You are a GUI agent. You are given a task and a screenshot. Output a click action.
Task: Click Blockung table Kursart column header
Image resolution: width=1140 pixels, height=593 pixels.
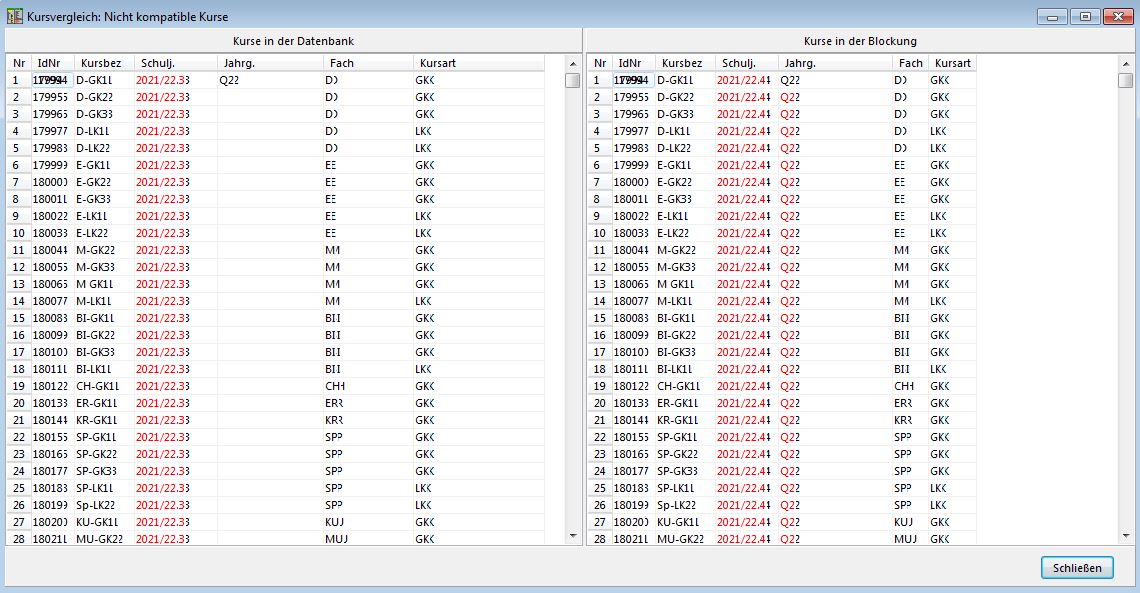(x=952, y=63)
